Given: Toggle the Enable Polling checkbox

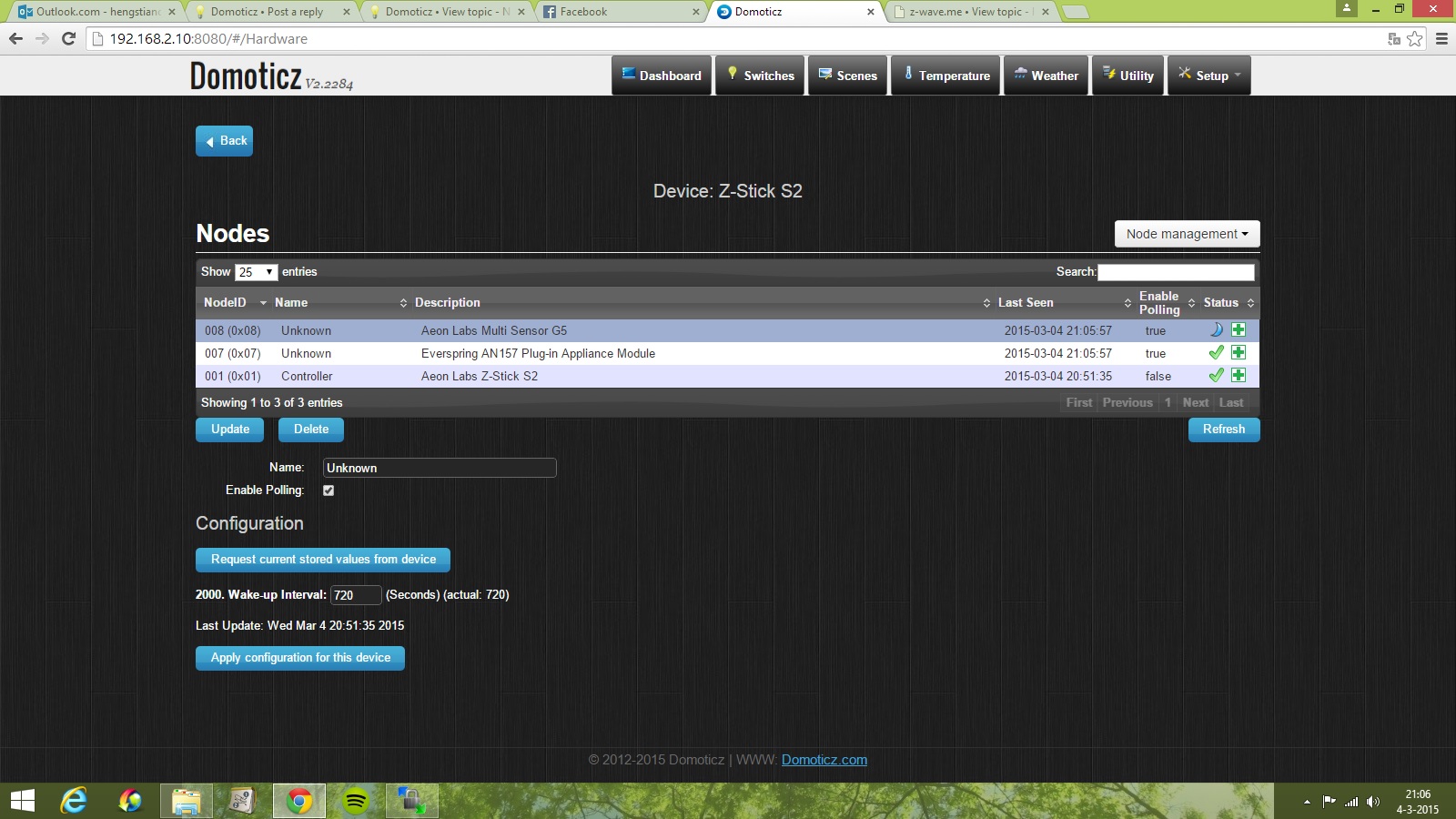Looking at the screenshot, I should [x=329, y=490].
